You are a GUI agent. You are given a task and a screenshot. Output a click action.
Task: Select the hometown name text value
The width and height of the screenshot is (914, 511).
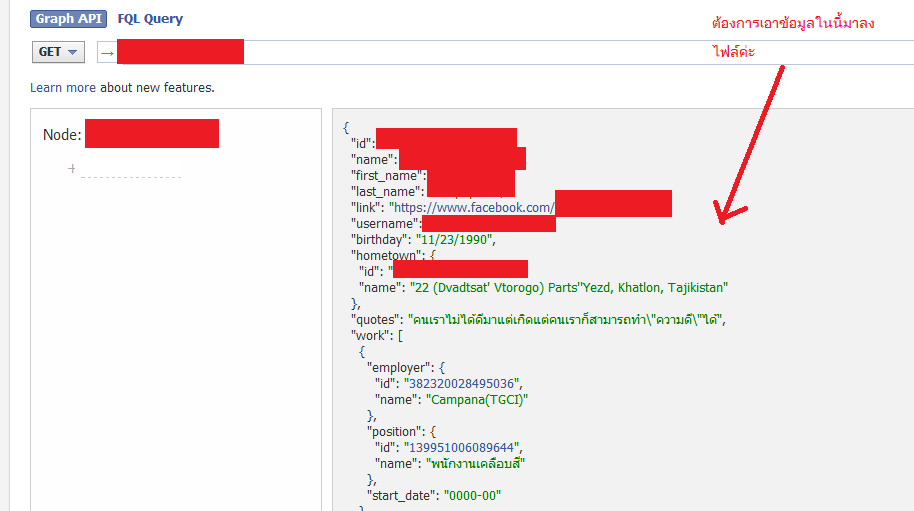pos(568,287)
